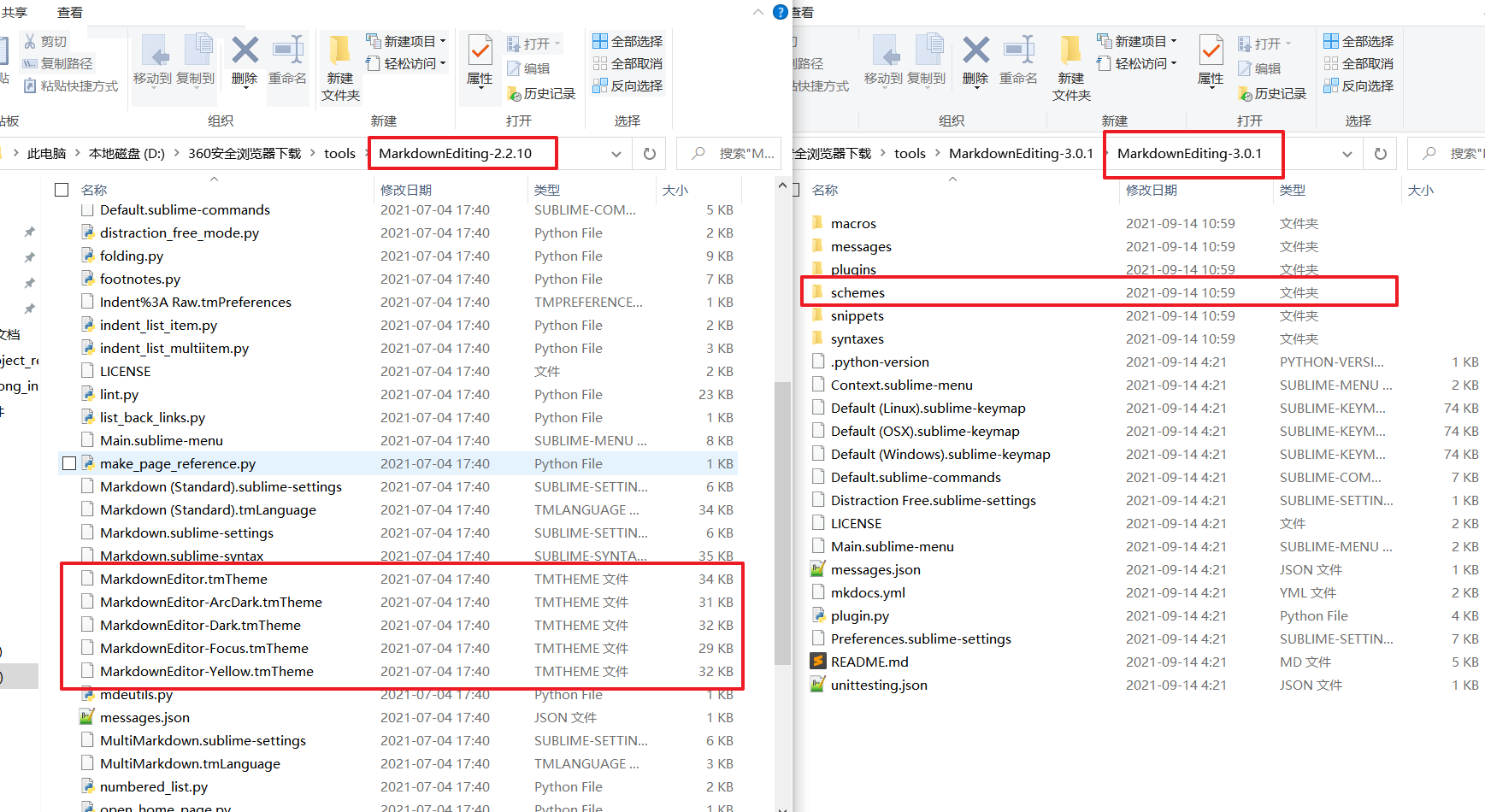Open the help icon in the left window
This screenshot has width=1485, height=812.
[781, 12]
